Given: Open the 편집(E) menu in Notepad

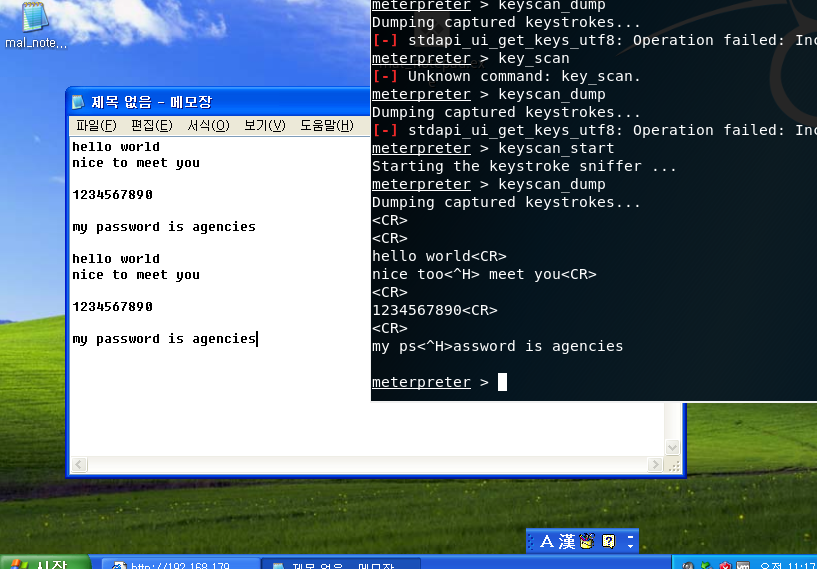Looking at the screenshot, I should point(152,126).
